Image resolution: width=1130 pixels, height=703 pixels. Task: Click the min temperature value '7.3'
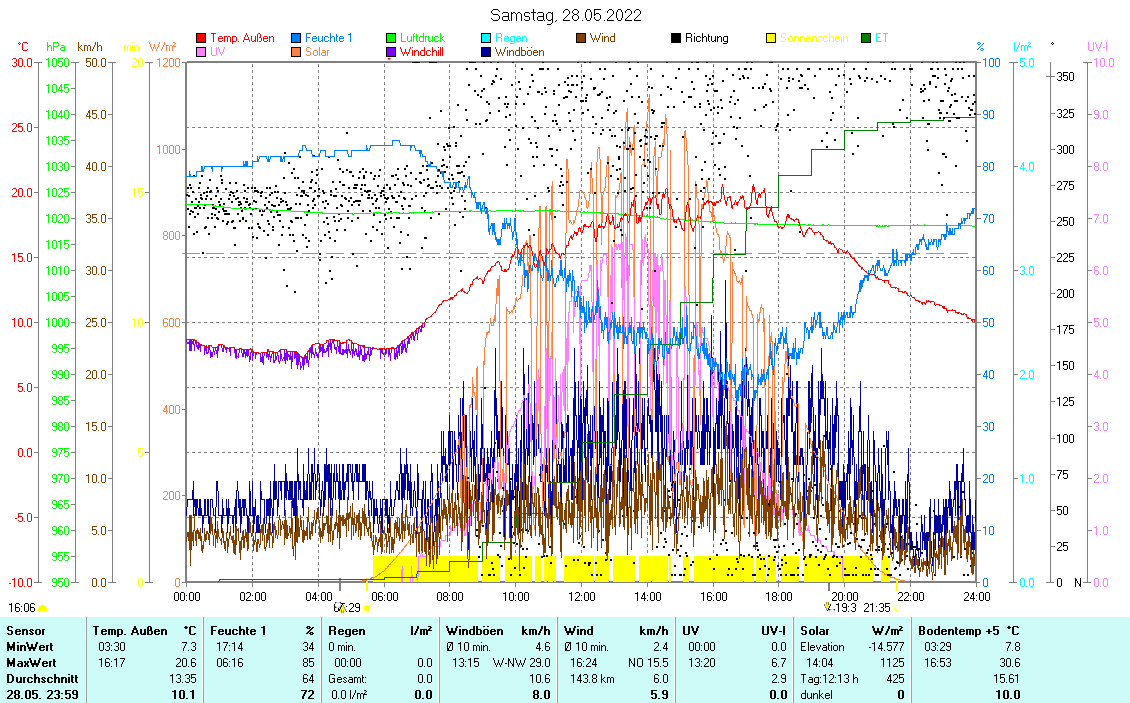tap(189, 647)
